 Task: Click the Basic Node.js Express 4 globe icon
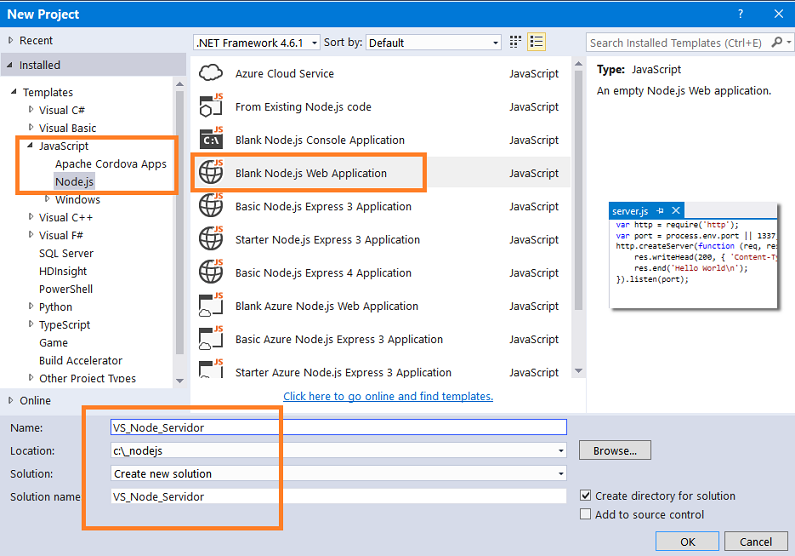(211, 272)
